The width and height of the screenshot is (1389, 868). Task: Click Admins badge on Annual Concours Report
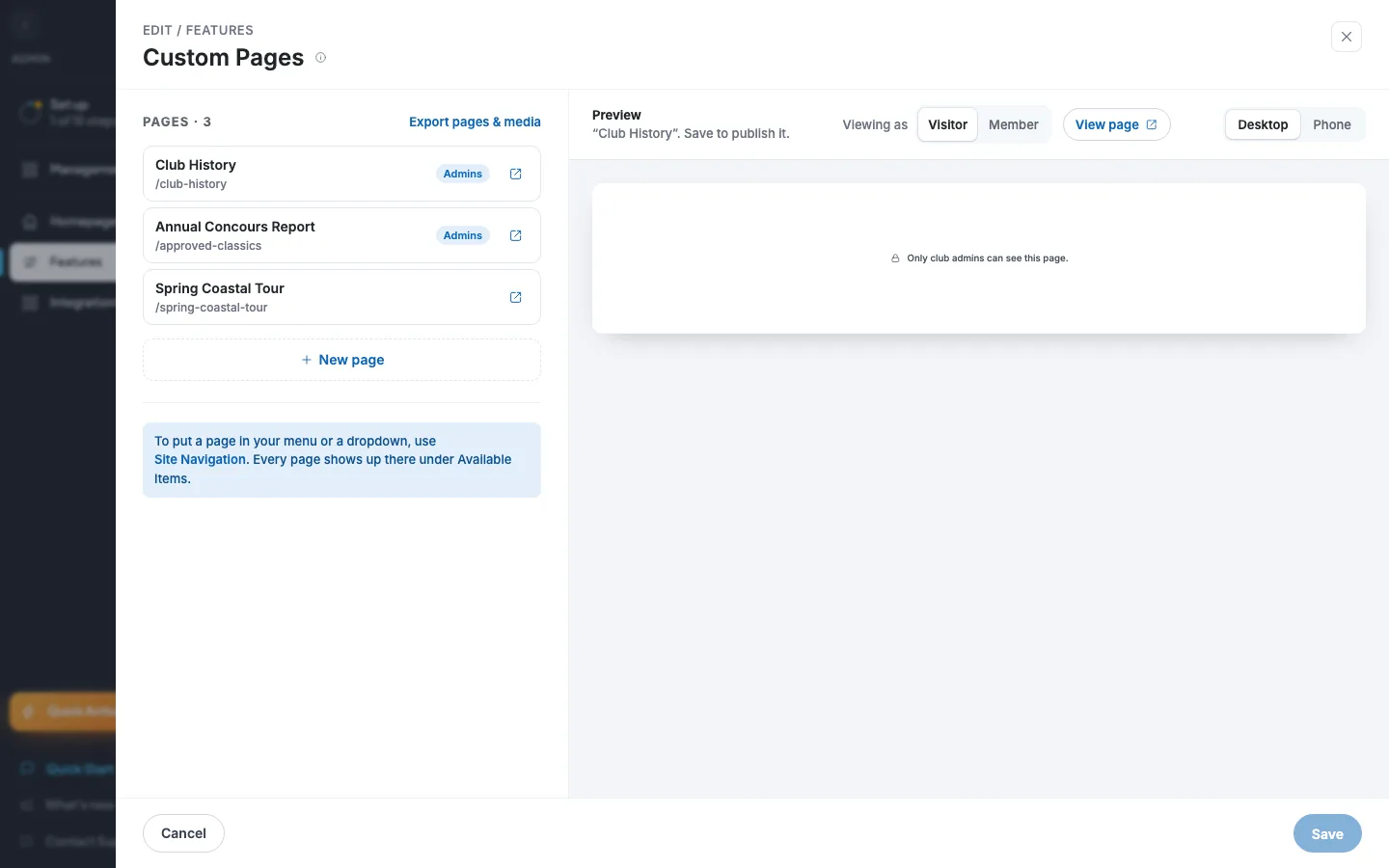coord(463,235)
